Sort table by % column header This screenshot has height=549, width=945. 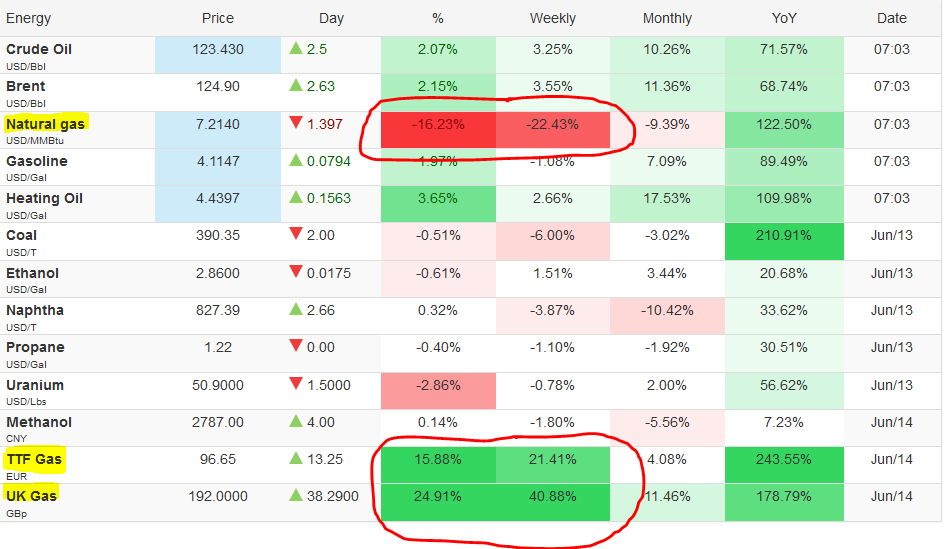click(x=438, y=18)
